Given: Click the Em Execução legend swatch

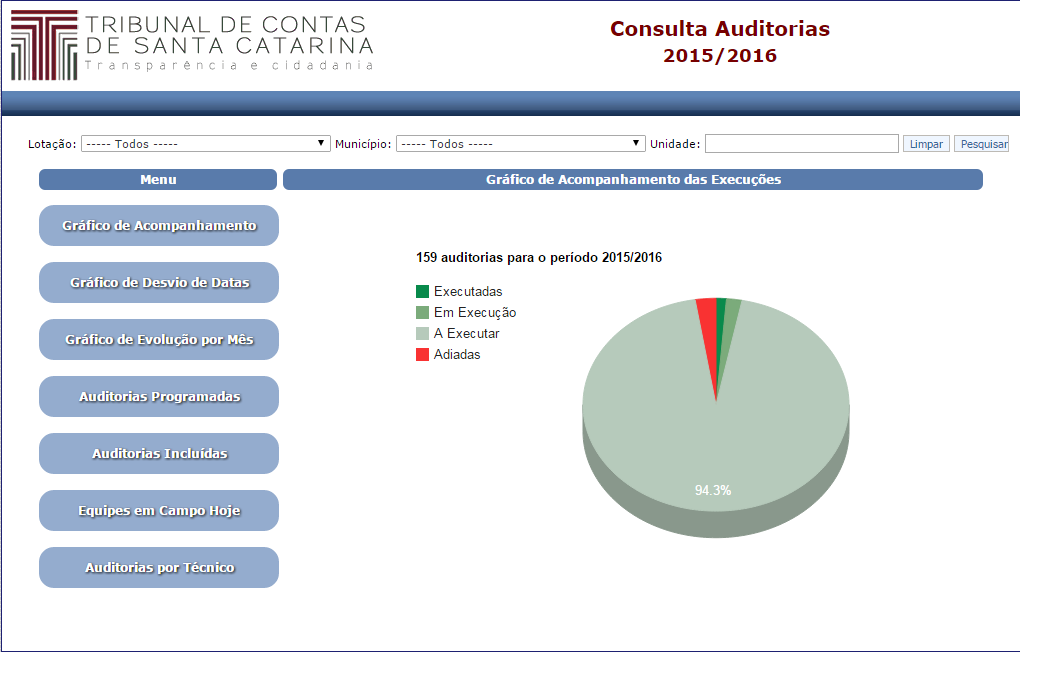Looking at the screenshot, I should pyautogui.click(x=422, y=313).
